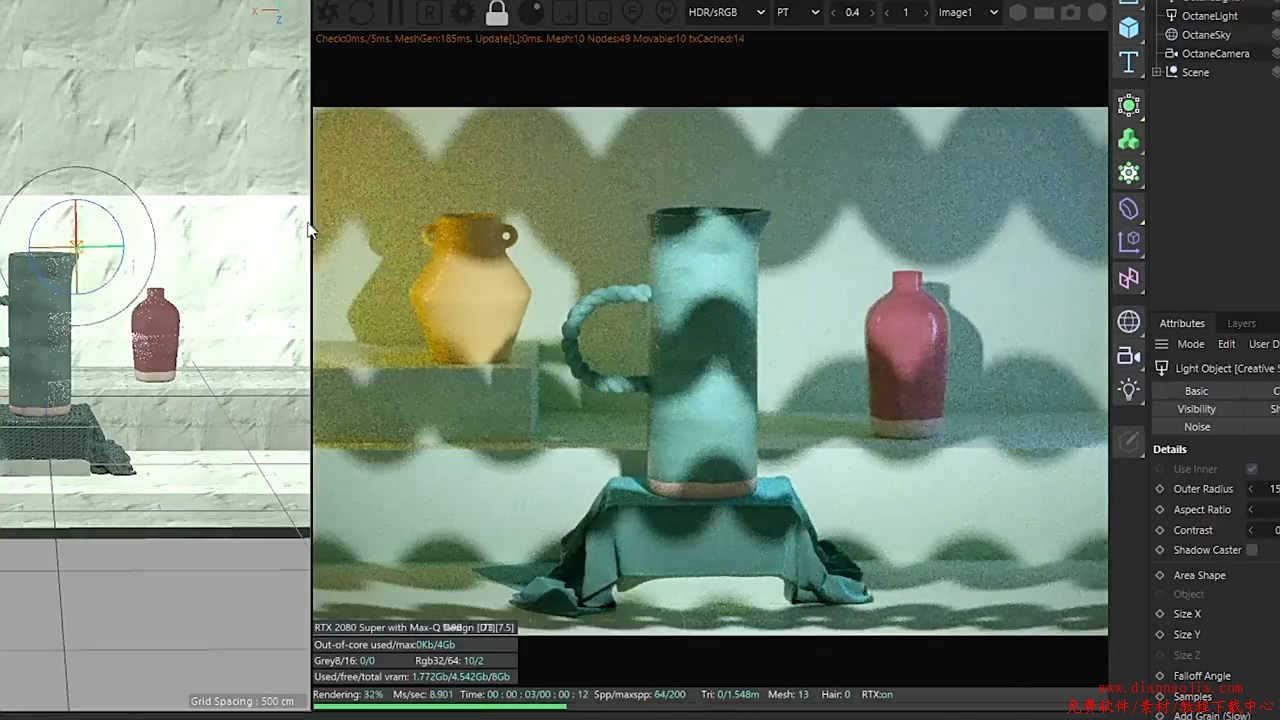Click the Octane render settings gear

pos(463,13)
